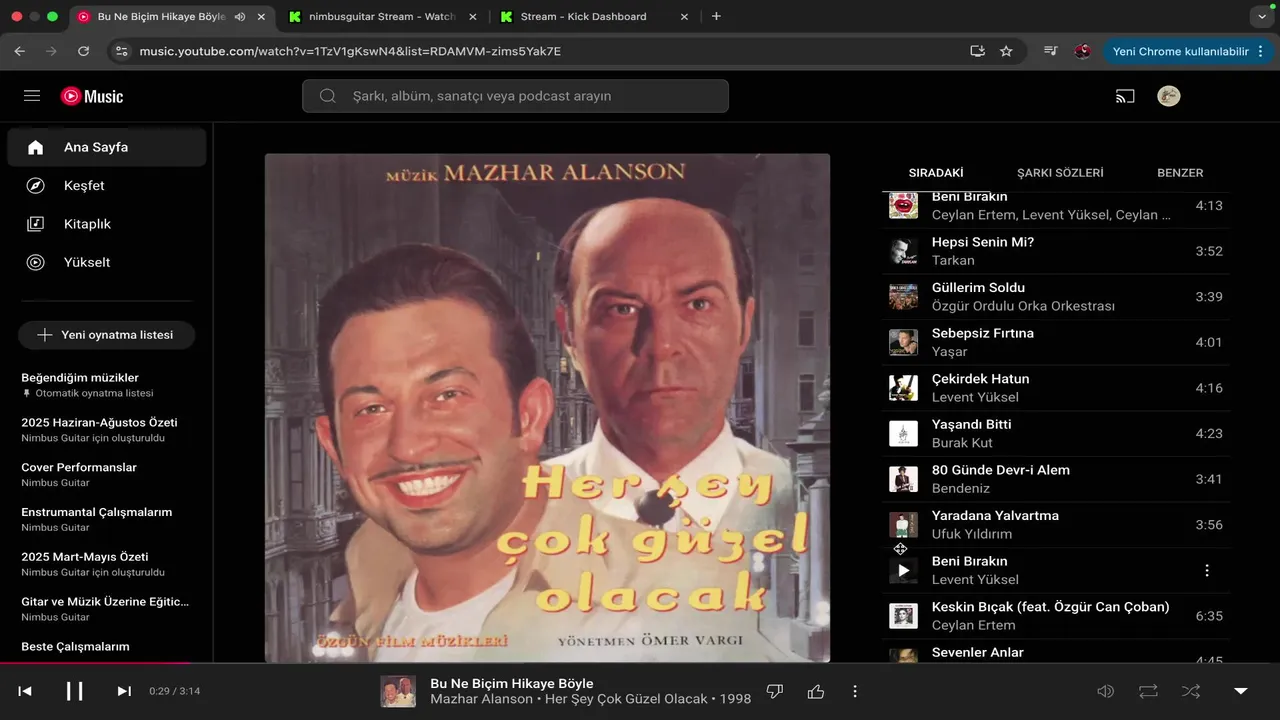Image resolution: width=1280 pixels, height=720 pixels.
Task: Open the hamburger guide menu
Action: tap(32, 96)
